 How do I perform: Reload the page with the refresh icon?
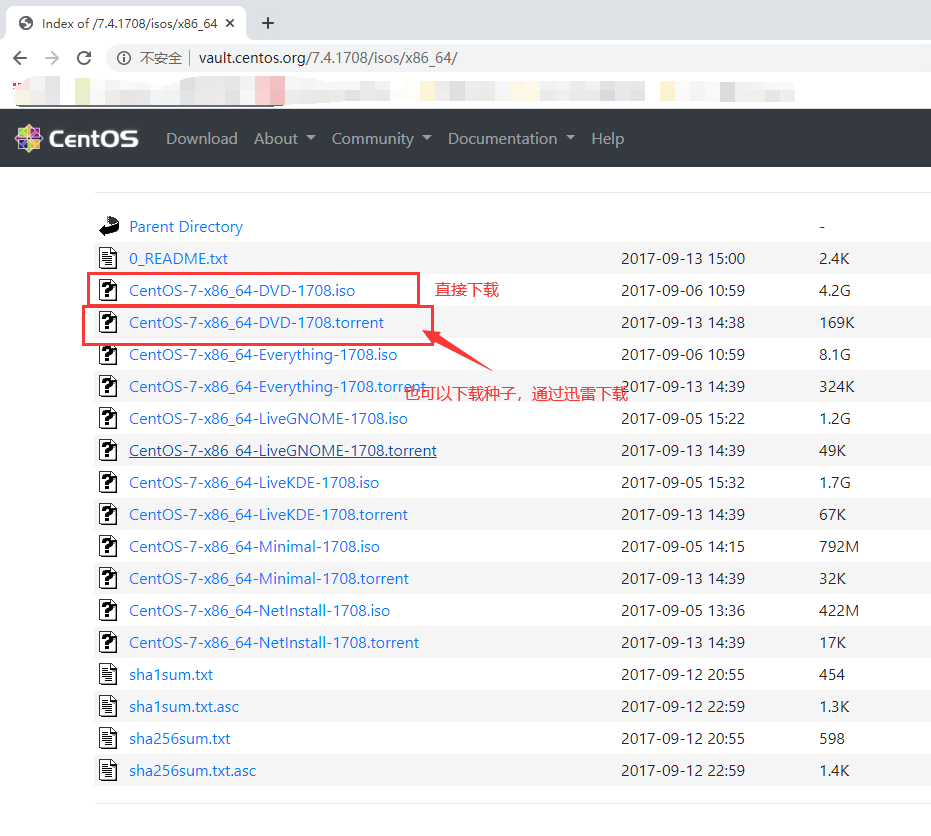point(84,58)
